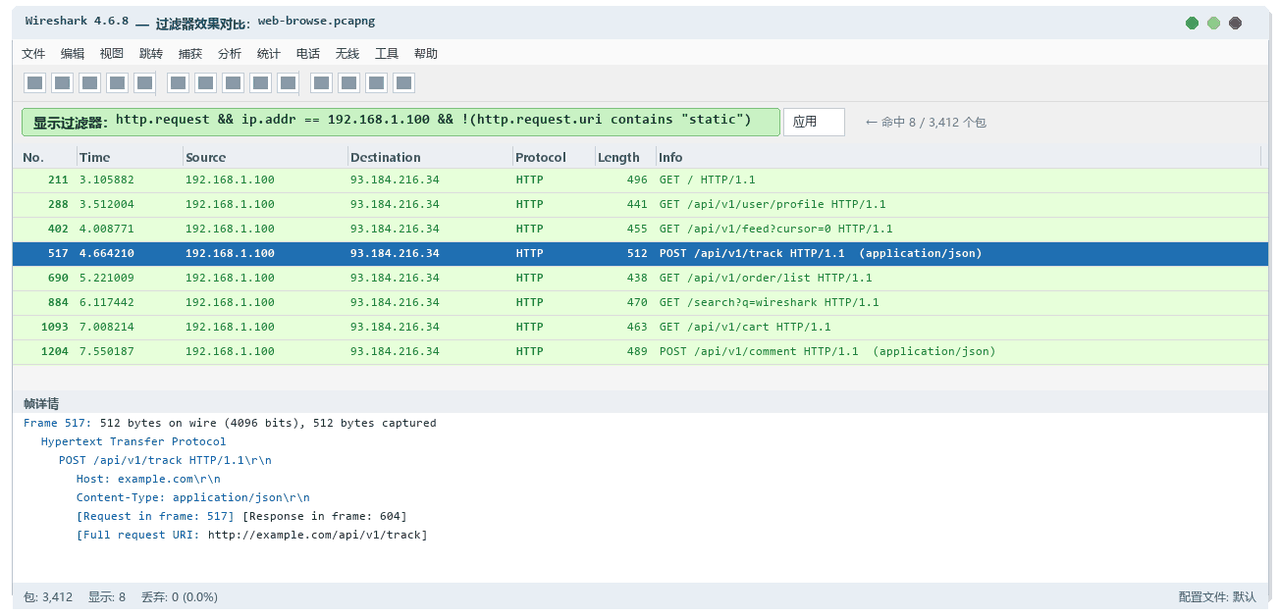Image resolution: width=1280 pixels, height=616 pixels.
Task: Click the first icon of the rightmost toolbar group
Action: 321,83
